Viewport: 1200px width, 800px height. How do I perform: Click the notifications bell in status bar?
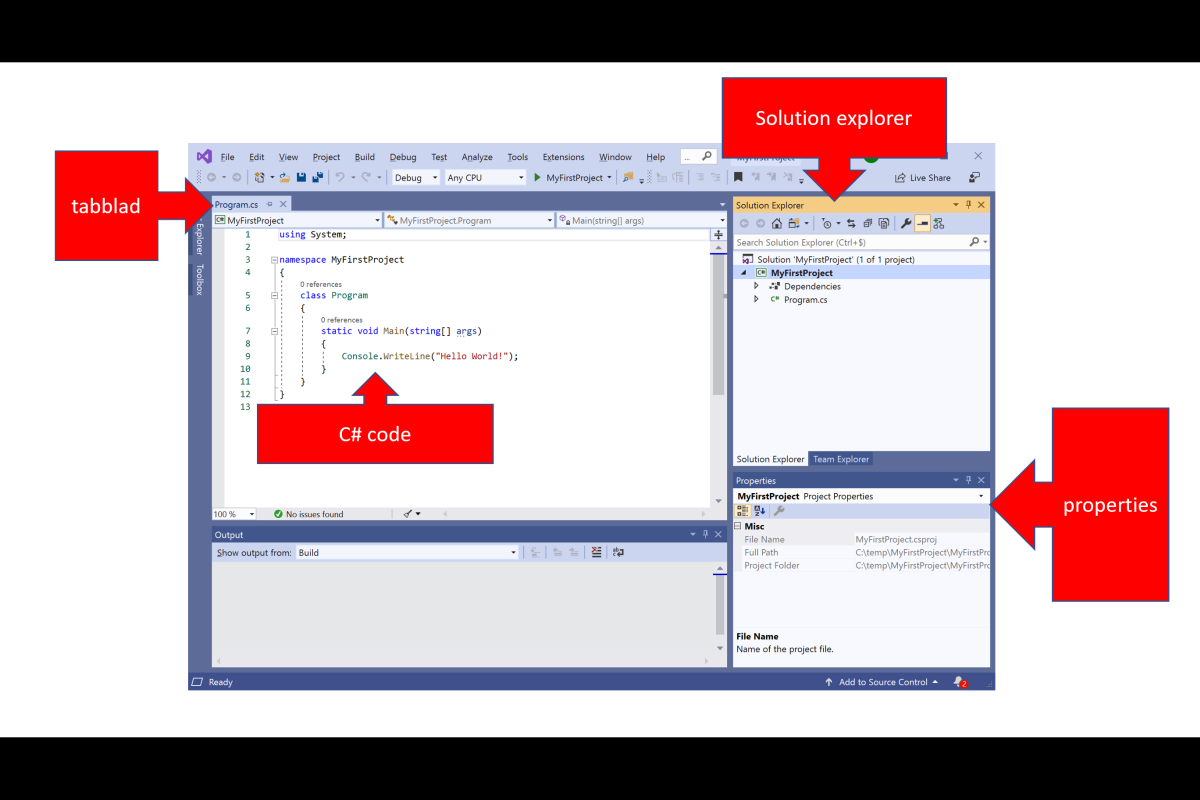tap(959, 682)
